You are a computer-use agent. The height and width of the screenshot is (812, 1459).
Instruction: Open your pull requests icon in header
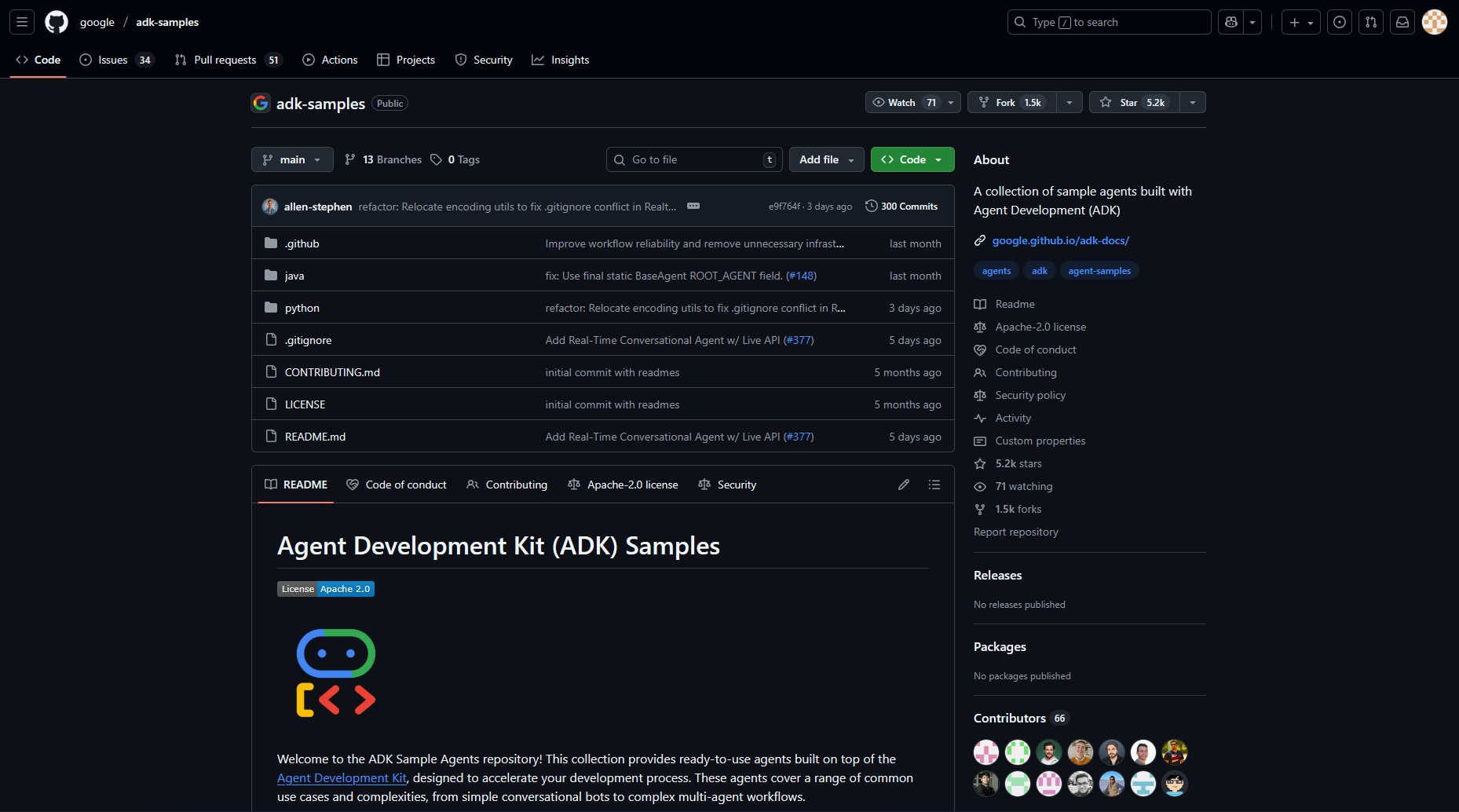pyautogui.click(x=1371, y=21)
